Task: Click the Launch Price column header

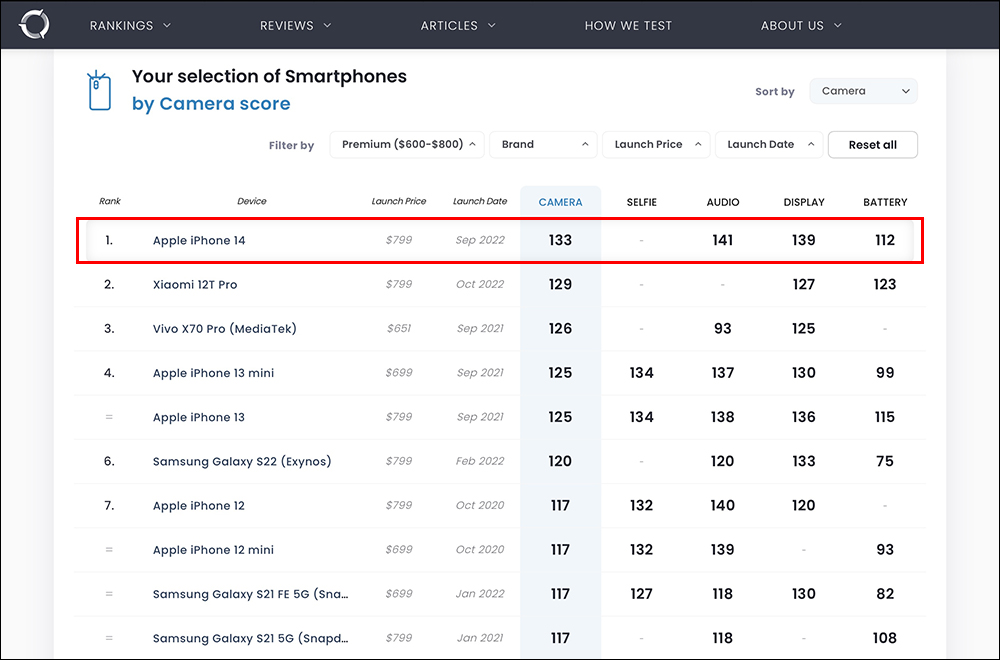Action: point(399,202)
